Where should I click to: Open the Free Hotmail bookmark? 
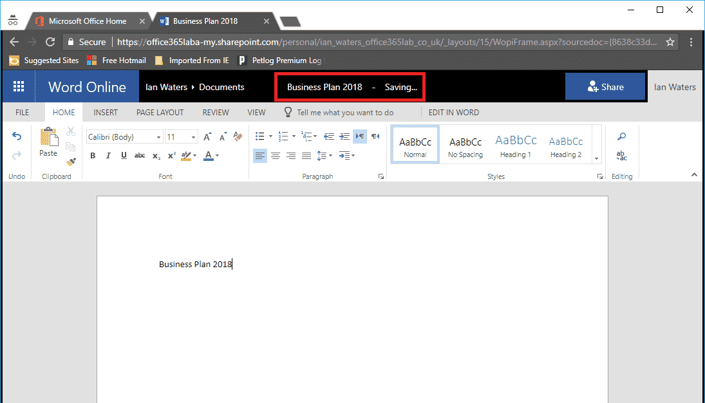point(117,60)
